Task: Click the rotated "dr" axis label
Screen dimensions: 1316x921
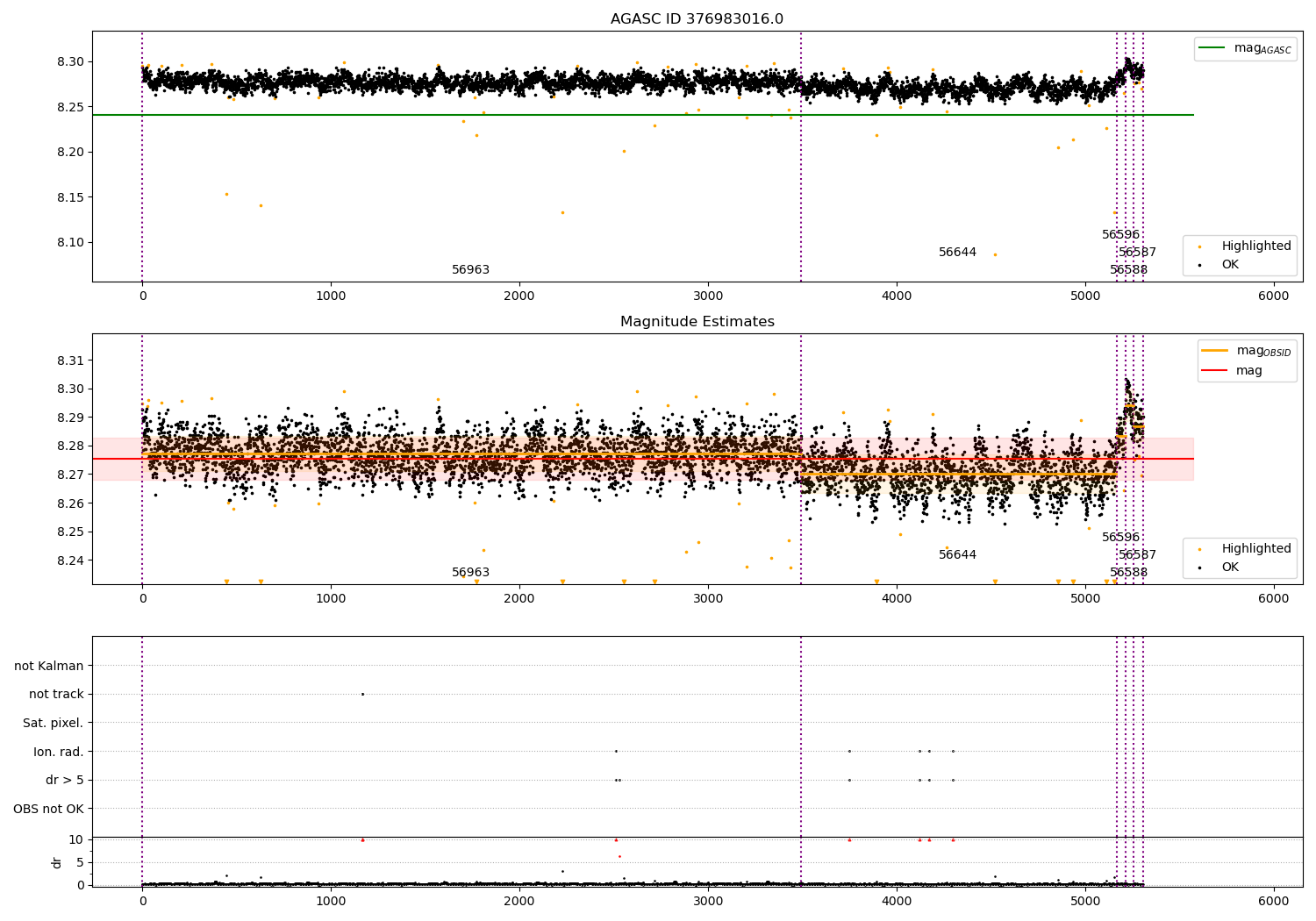Action: (57, 862)
